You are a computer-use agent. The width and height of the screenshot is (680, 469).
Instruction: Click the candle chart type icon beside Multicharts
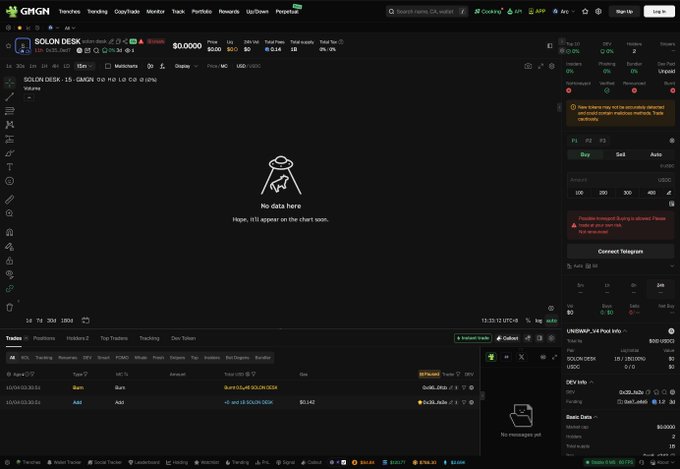coord(150,66)
